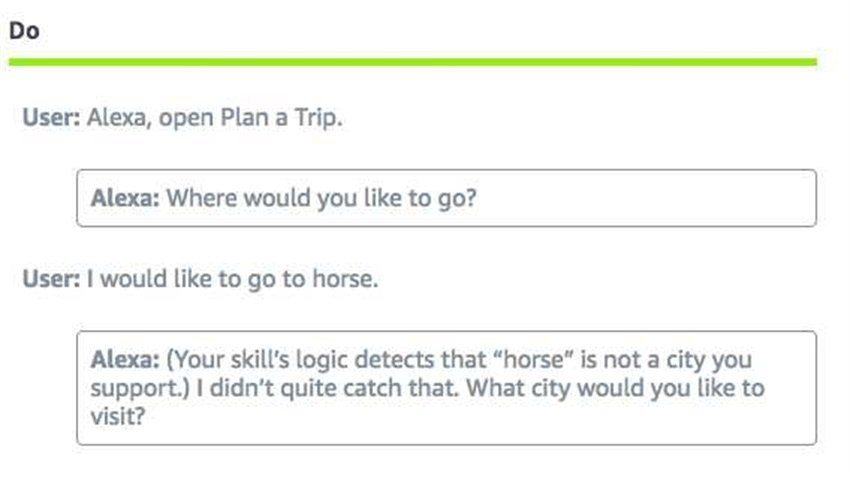Select the "Alexa:" label in second response
The width and height of the screenshot is (850, 477).
point(125,359)
